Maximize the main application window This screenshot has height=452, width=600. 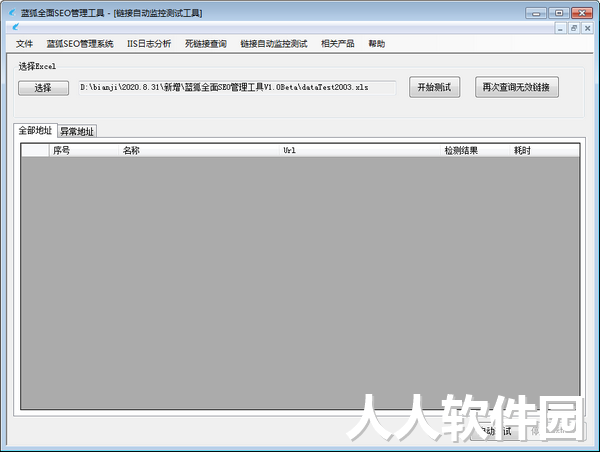[x=559, y=13]
